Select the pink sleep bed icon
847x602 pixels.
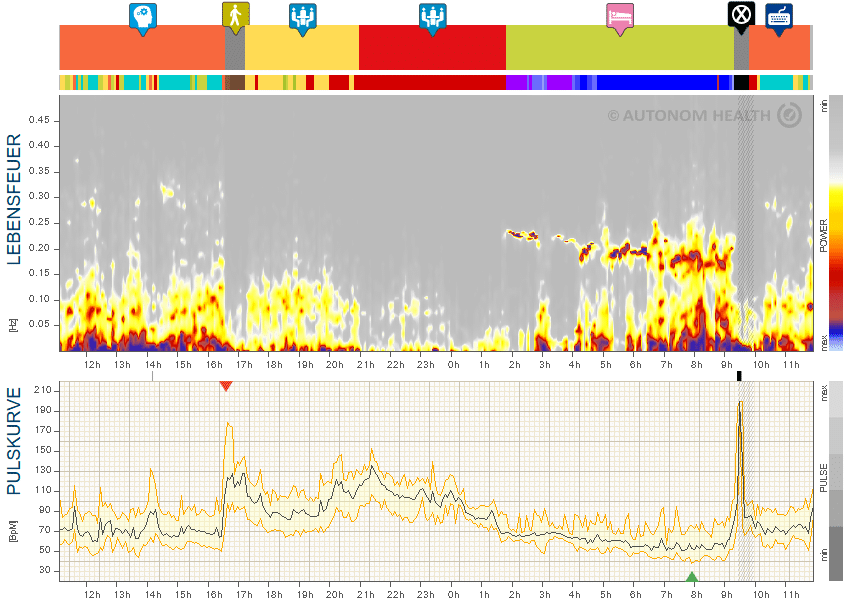pyautogui.click(x=620, y=18)
